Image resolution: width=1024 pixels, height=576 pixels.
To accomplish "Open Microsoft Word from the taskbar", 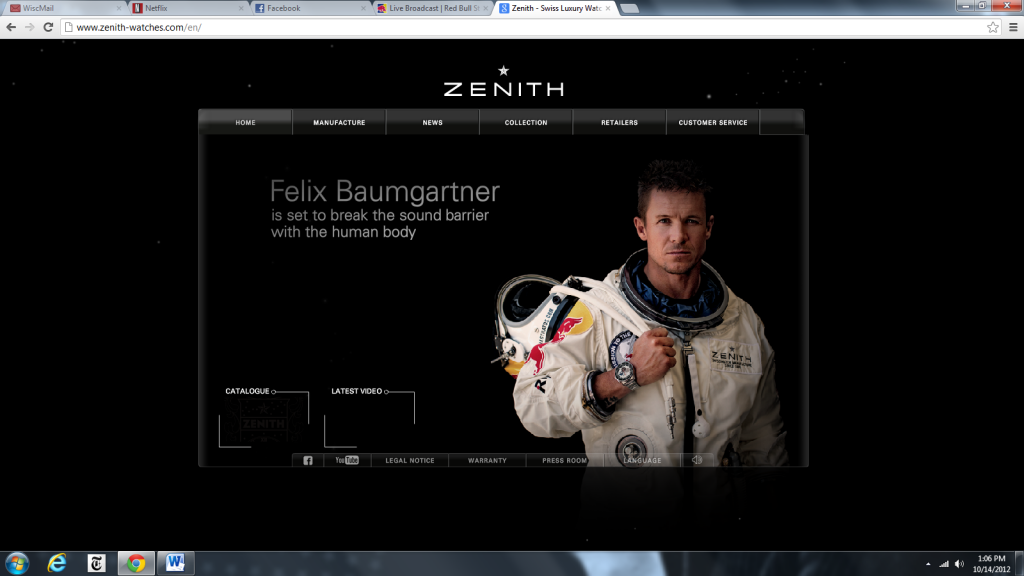I will coord(175,563).
